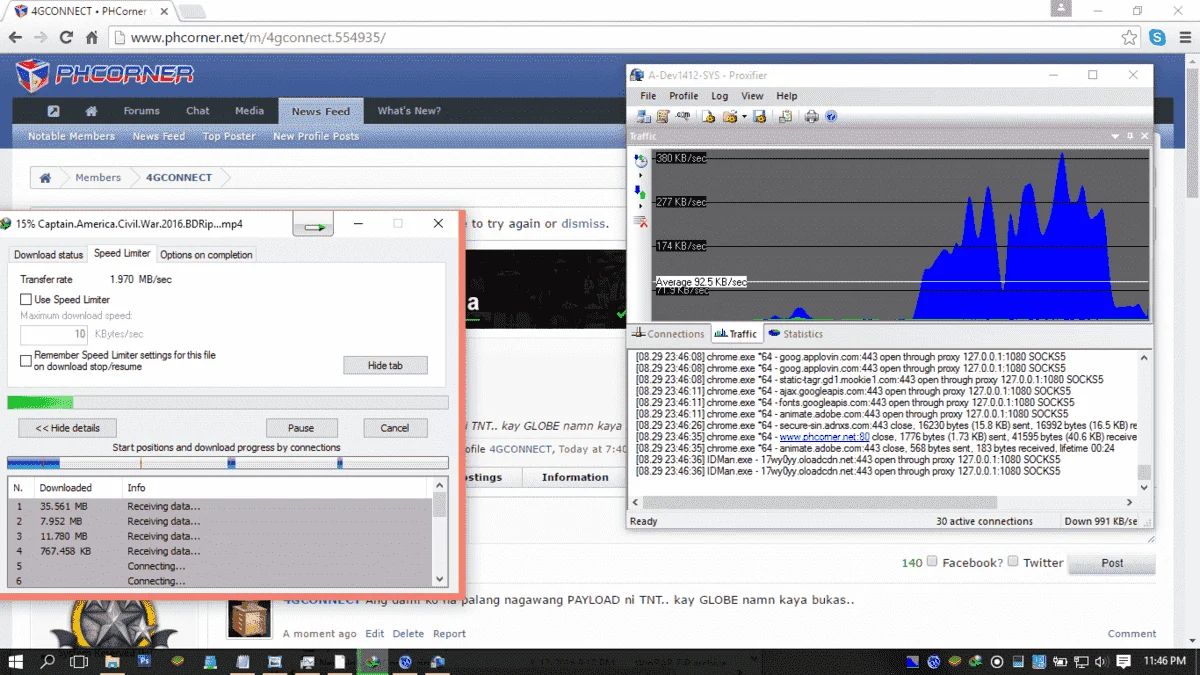
Task: Open the Chrome menu hamburger icon
Action: (x=1183, y=38)
